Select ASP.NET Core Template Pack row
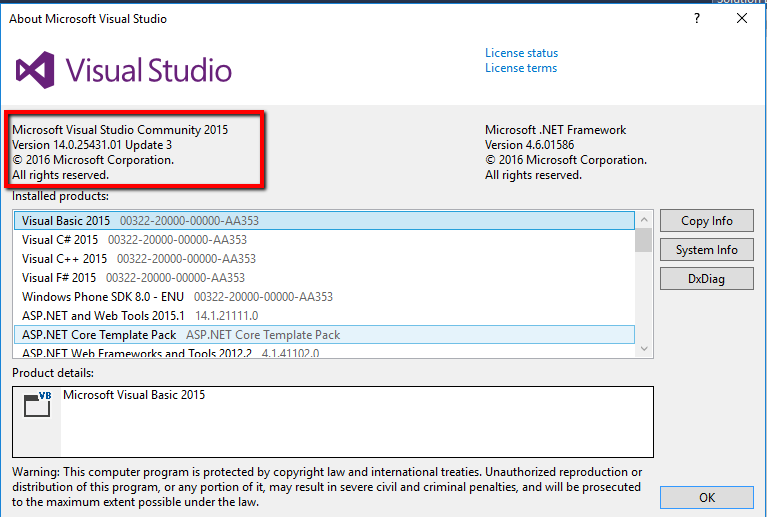Screen dimensions: 767x517 click(x=324, y=335)
